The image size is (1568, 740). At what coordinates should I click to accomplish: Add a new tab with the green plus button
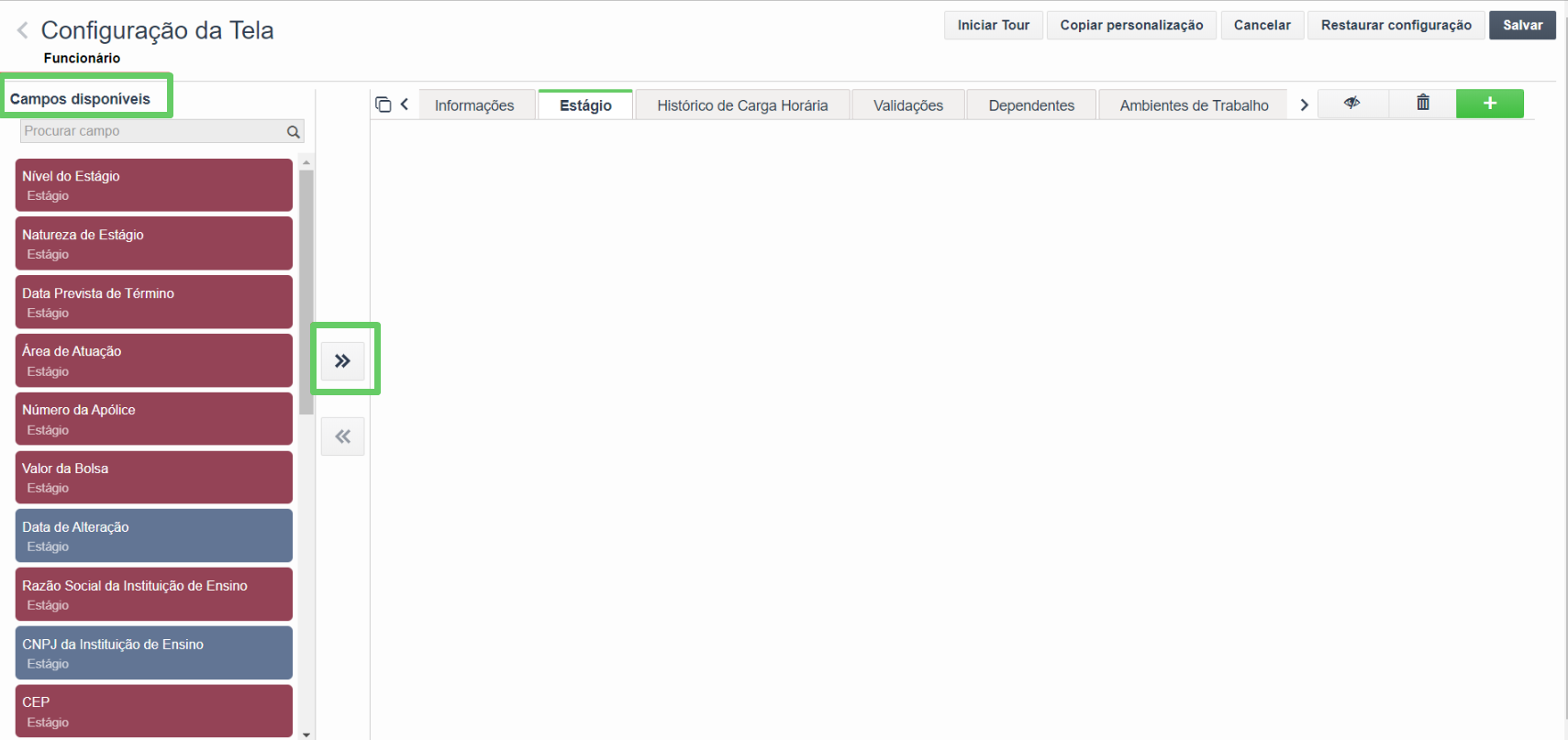[x=1490, y=104]
